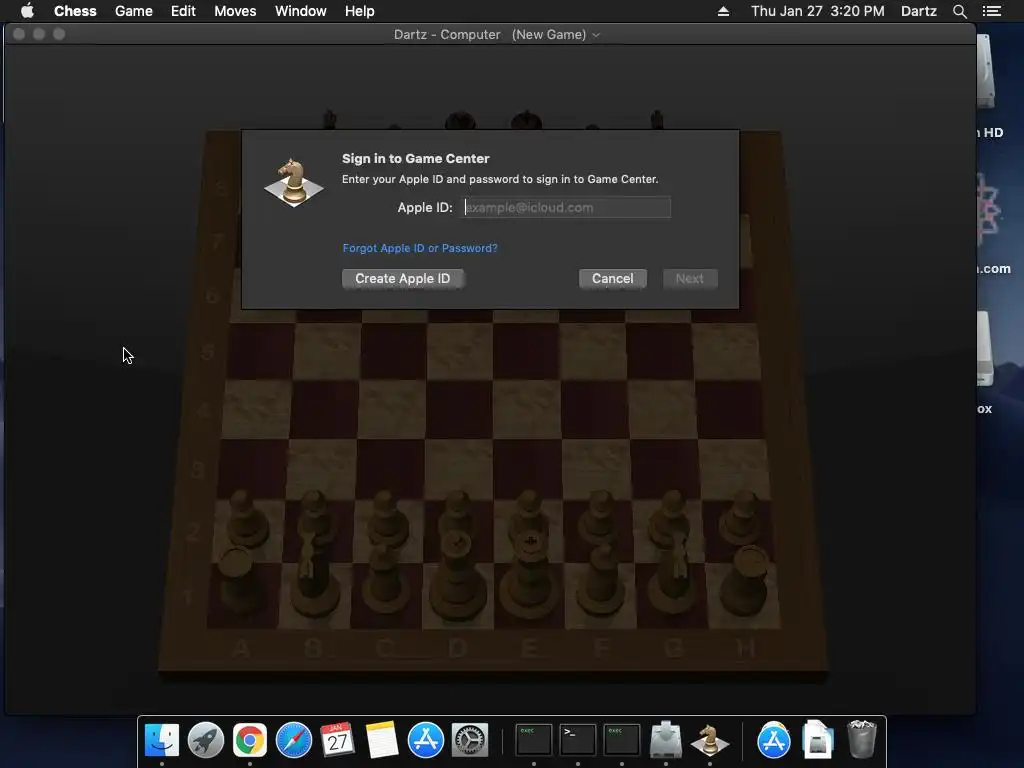Select the white rook on A1
Screen dimensions: 1024x768
[240, 578]
